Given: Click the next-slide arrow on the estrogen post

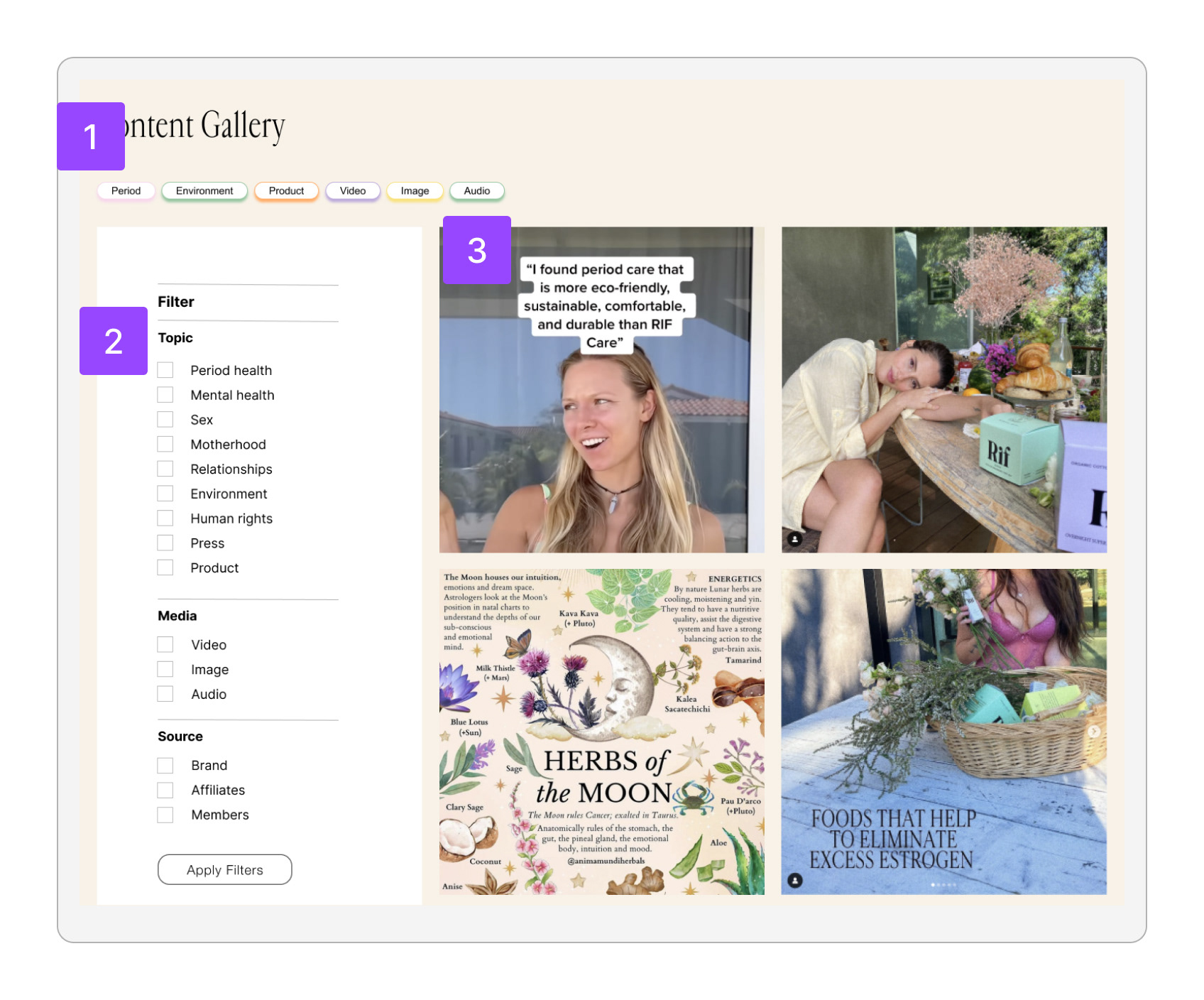Looking at the screenshot, I should 1094,731.
